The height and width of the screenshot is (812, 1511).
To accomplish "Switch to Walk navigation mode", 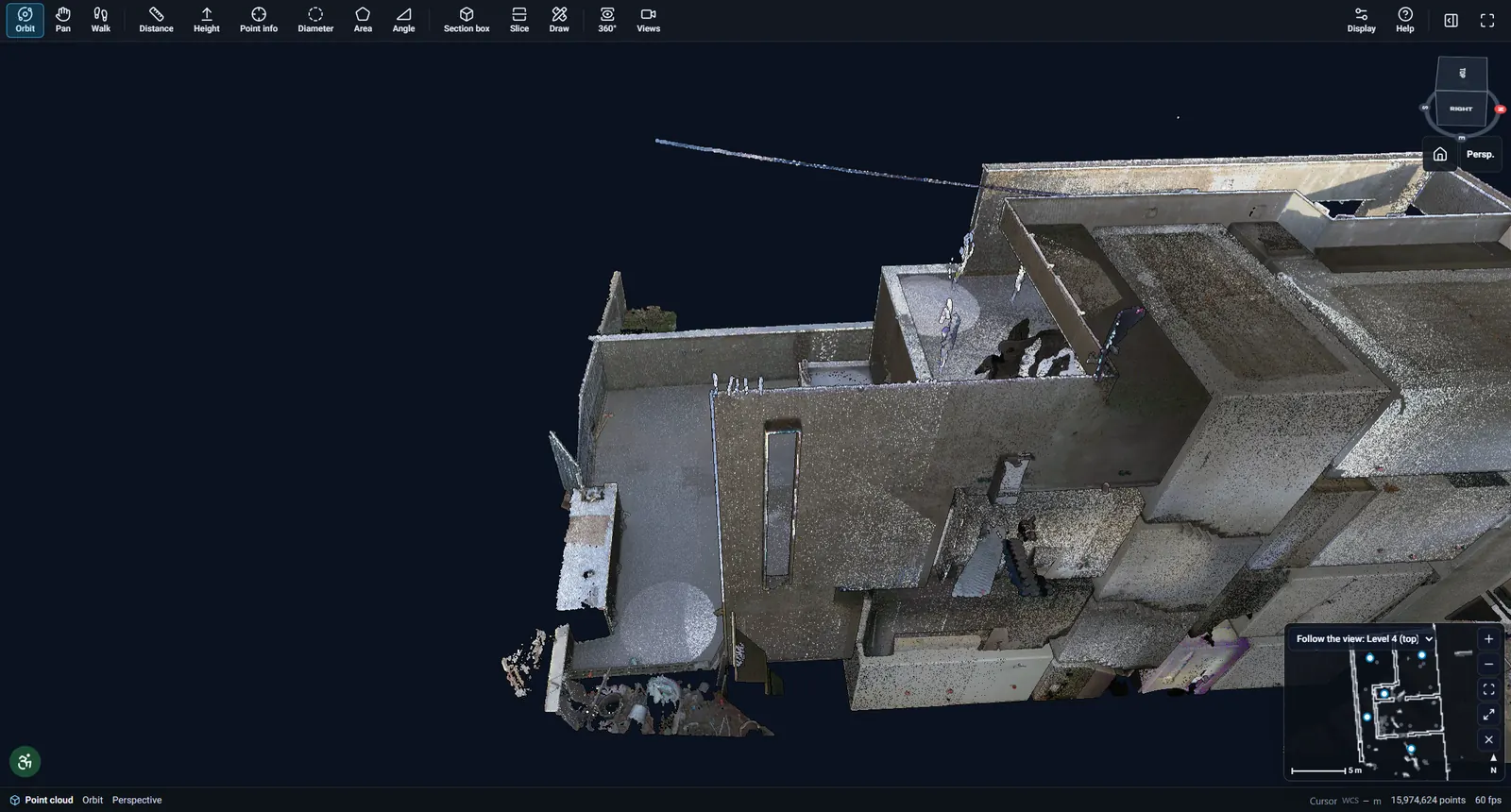I will pyautogui.click(x=100, y=20).
